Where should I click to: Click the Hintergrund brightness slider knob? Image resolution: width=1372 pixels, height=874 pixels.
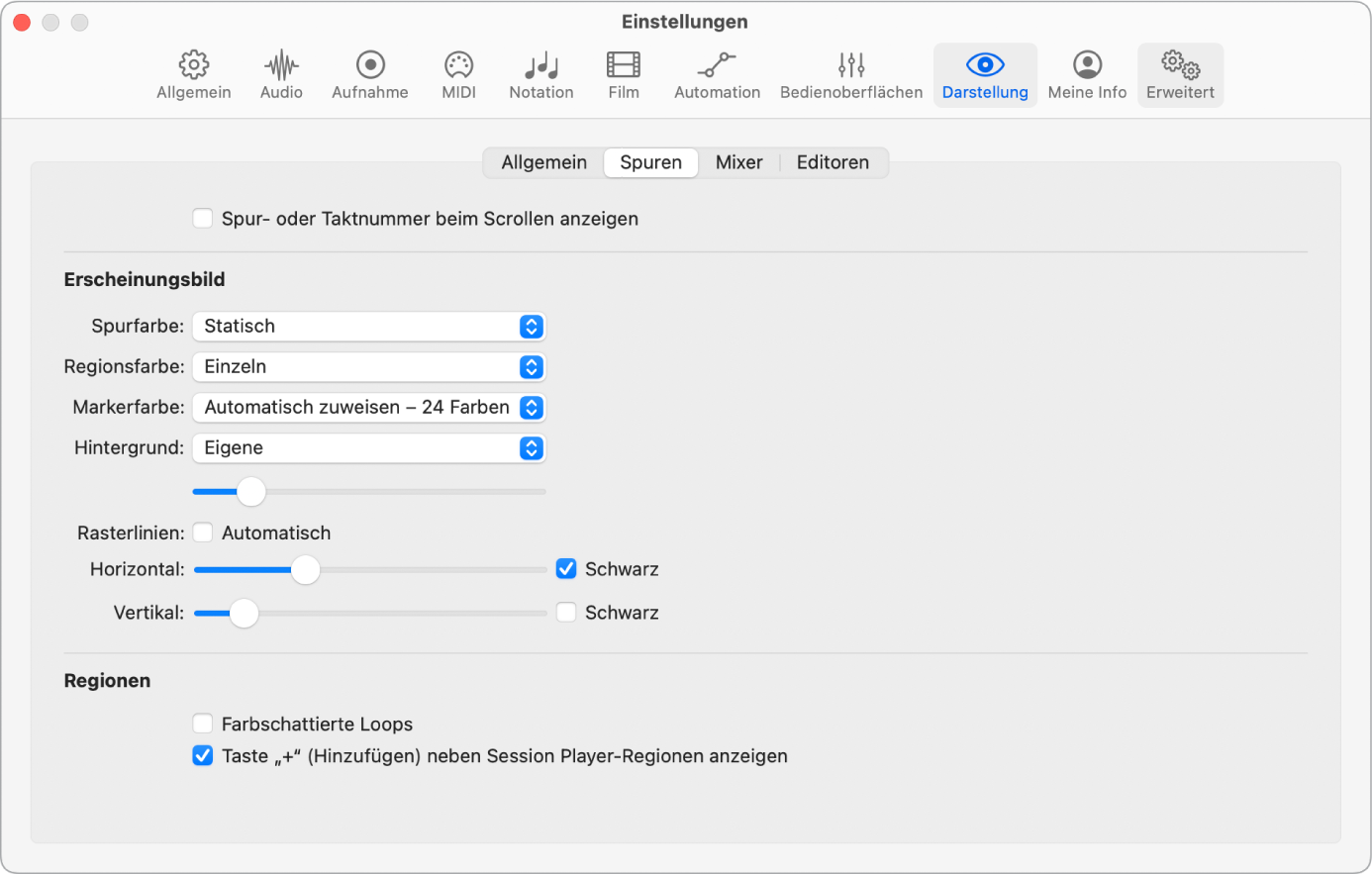point(251,491)
